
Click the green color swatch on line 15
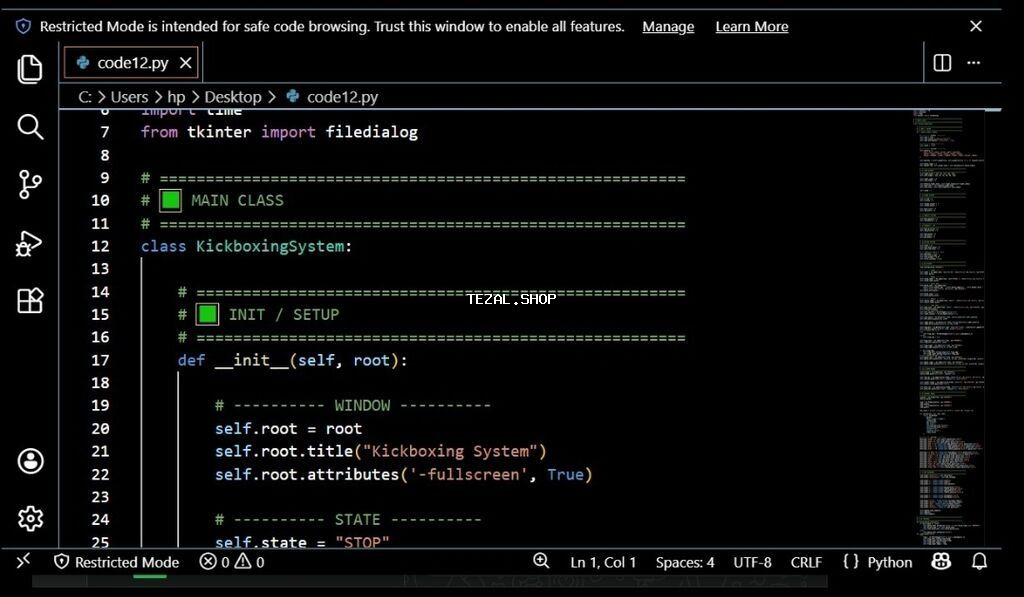[208, 314]
